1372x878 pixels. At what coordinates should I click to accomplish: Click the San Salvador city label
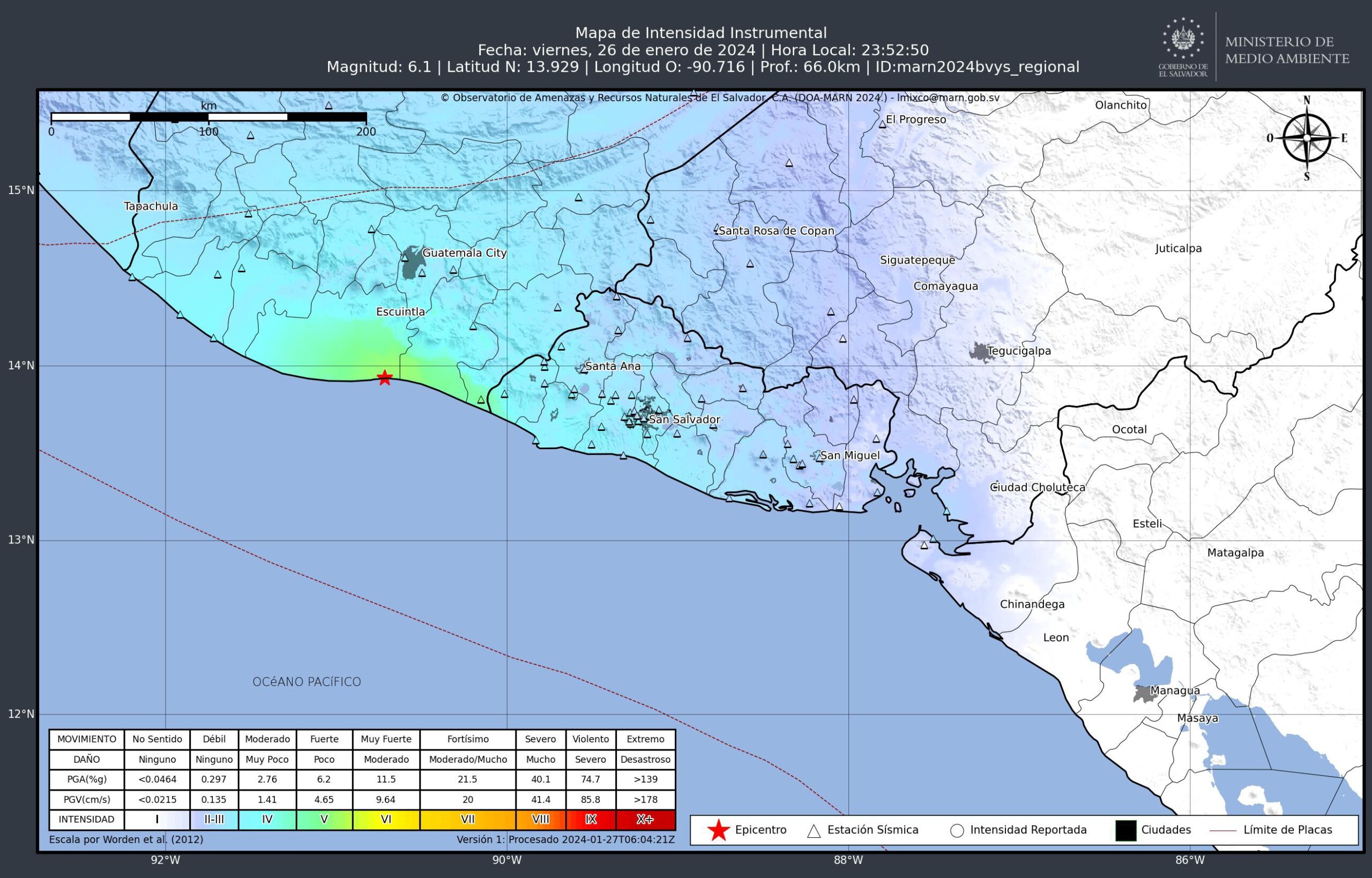point(684,419)
